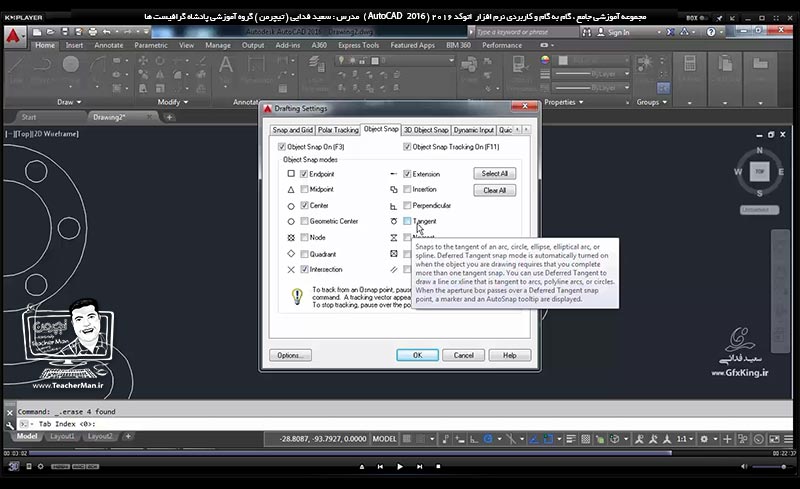Click the keyword search input field
Screen dimensions: 800x489
point(527,32)
